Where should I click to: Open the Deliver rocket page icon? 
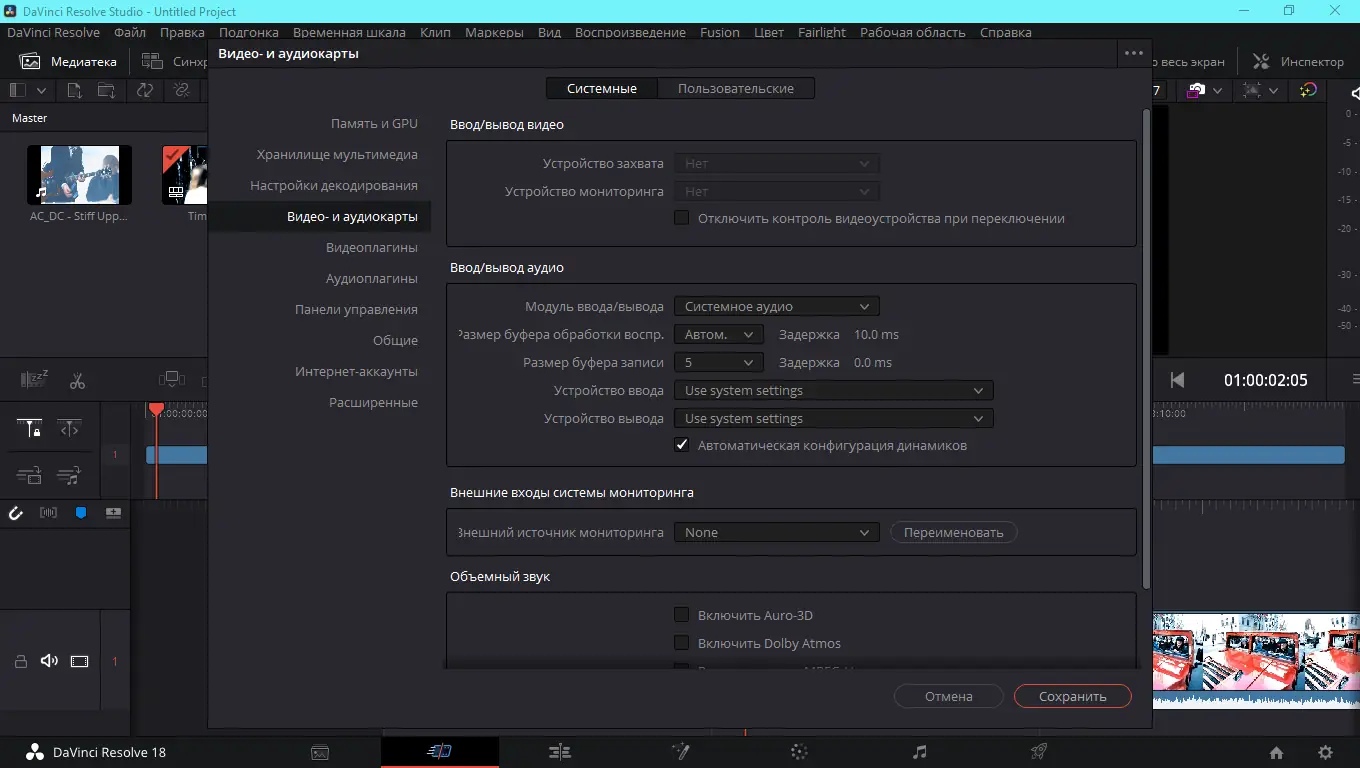pyautogui.click(x=1039, y=752)
